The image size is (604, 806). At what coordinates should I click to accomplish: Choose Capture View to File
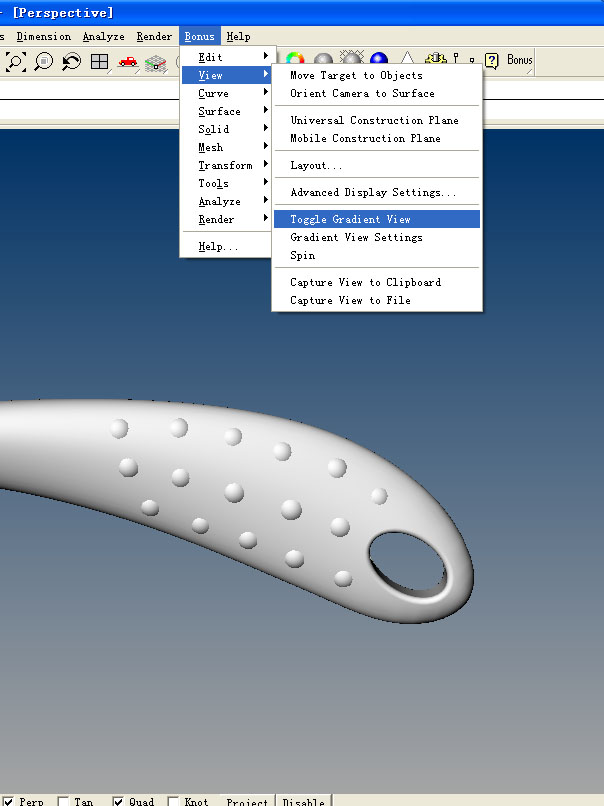click(377, 300)
